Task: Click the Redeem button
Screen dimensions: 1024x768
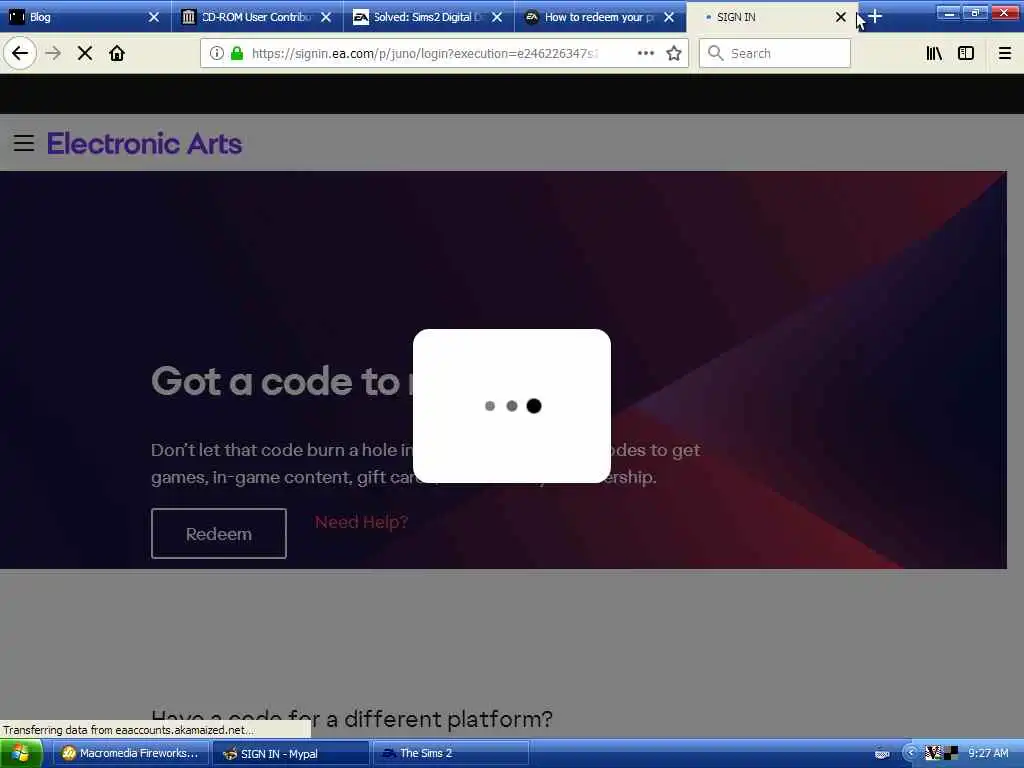Action: [x=219, y=534]
